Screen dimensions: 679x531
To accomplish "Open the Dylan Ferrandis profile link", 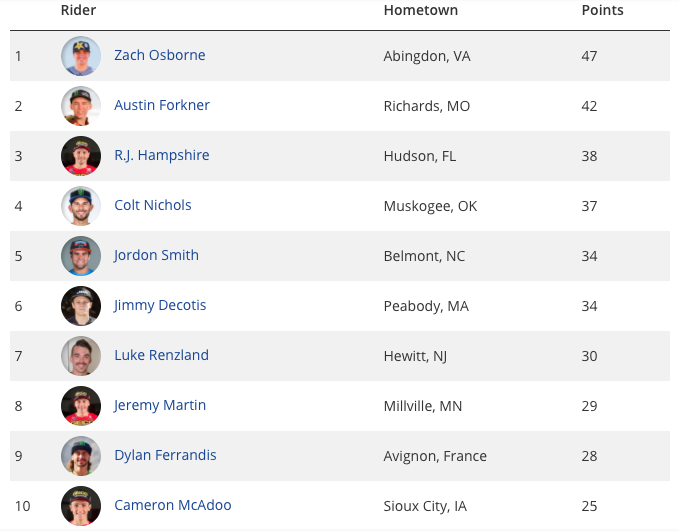I will (165, 455).
